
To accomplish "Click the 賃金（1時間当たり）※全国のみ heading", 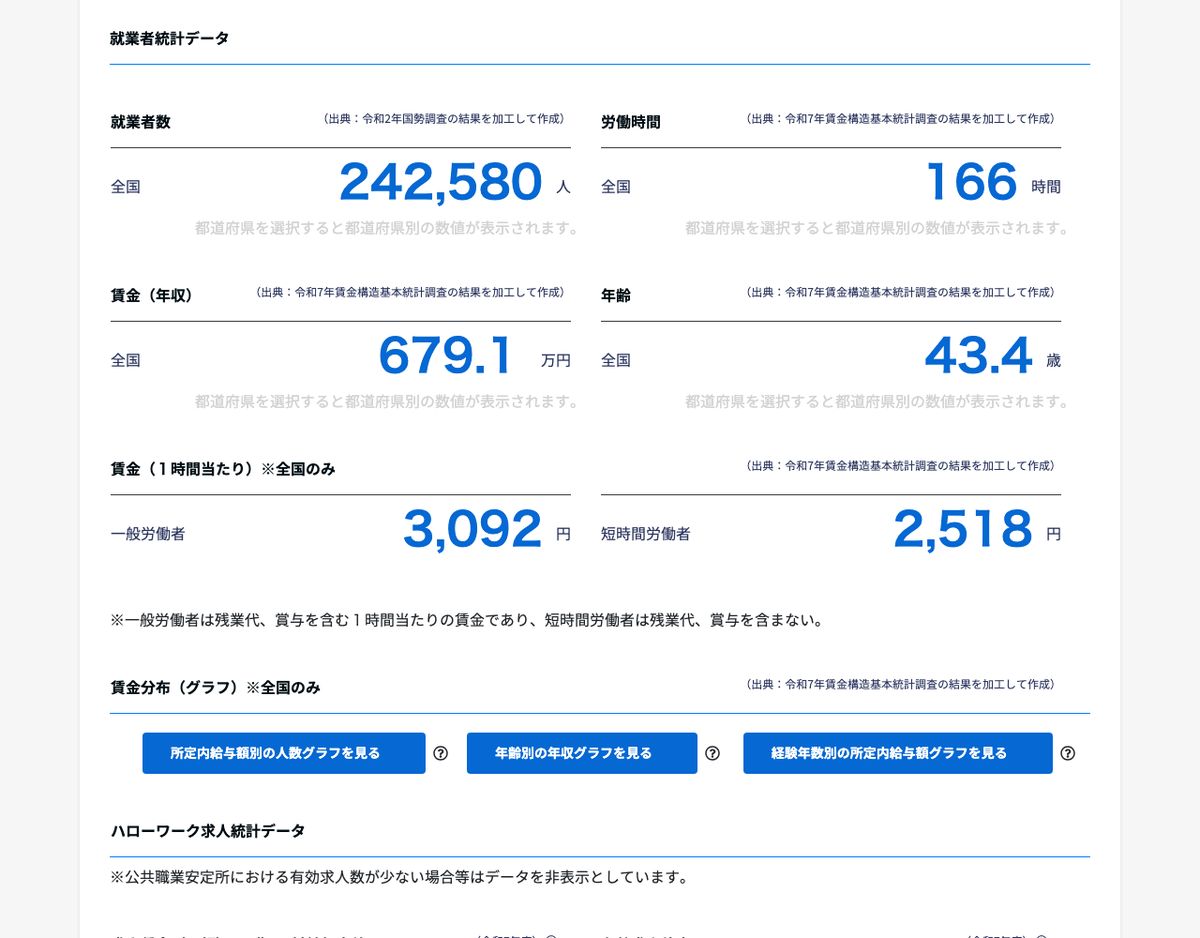I will [223, 469].
